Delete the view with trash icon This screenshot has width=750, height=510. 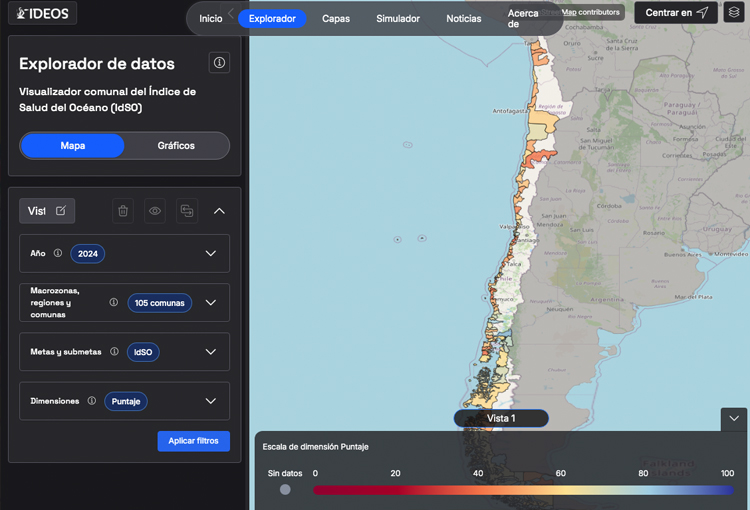pyautogui.click(x=123, y=211)
